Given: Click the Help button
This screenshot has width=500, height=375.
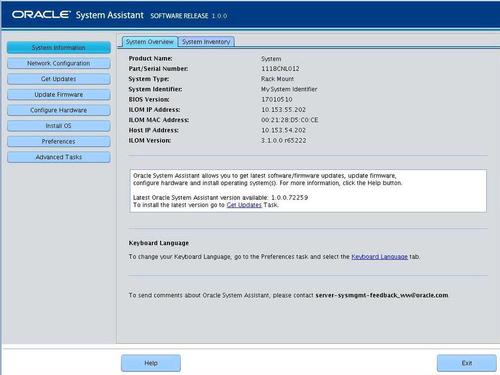Looking at the screenshot, I should [151, 363].
